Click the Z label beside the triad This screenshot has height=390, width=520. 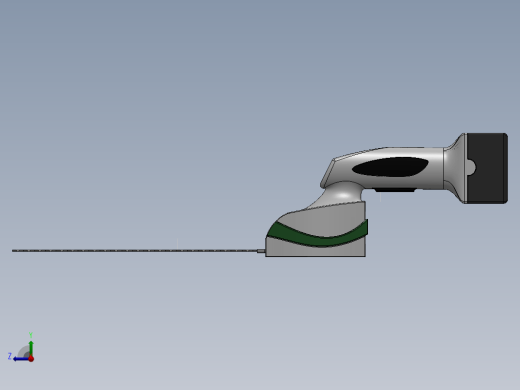(10, 356)
